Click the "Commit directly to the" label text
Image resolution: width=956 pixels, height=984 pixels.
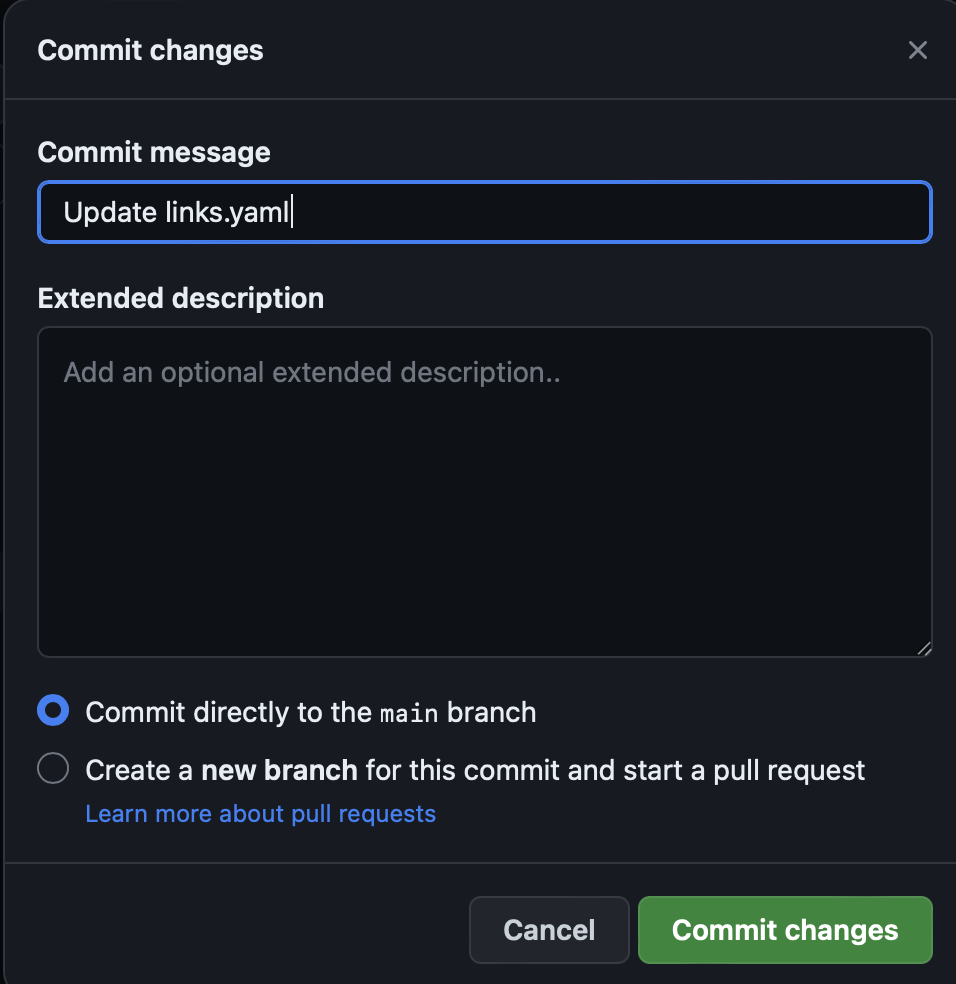coord(228,712)
